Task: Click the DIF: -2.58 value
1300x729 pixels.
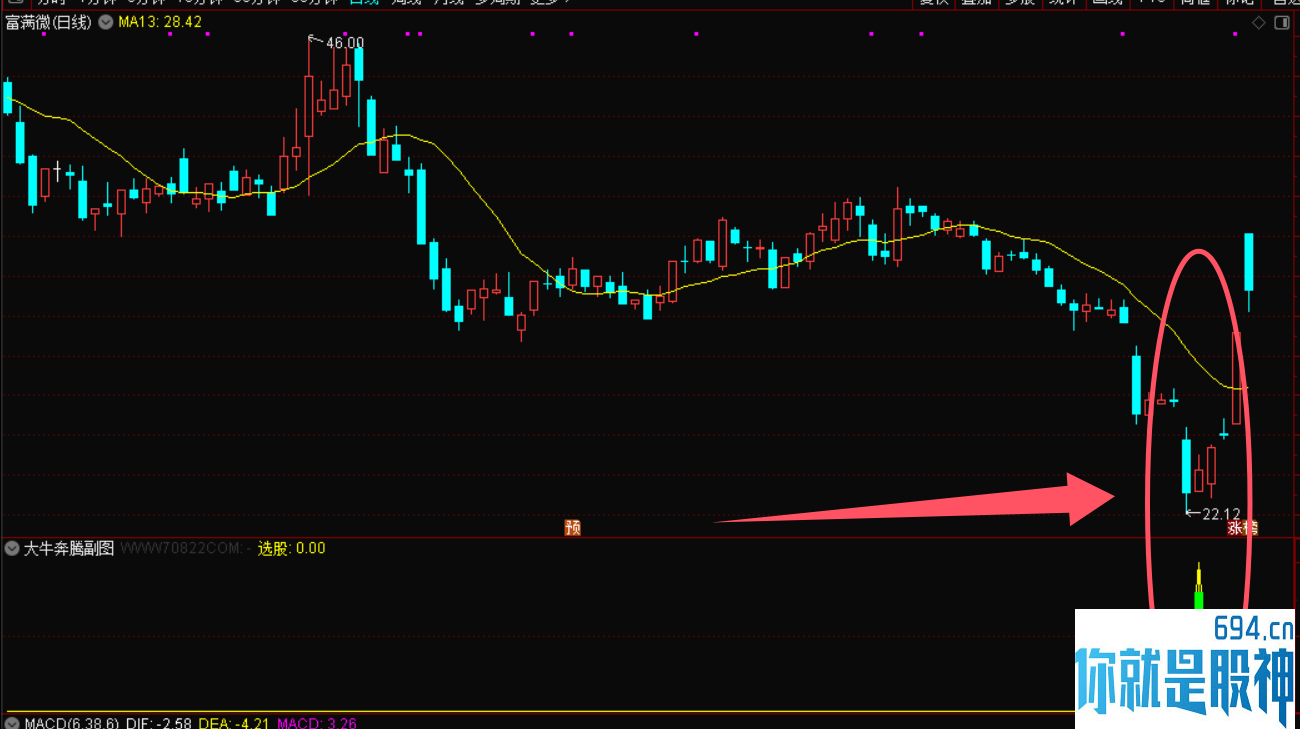Action: click(x=158, y=723)
